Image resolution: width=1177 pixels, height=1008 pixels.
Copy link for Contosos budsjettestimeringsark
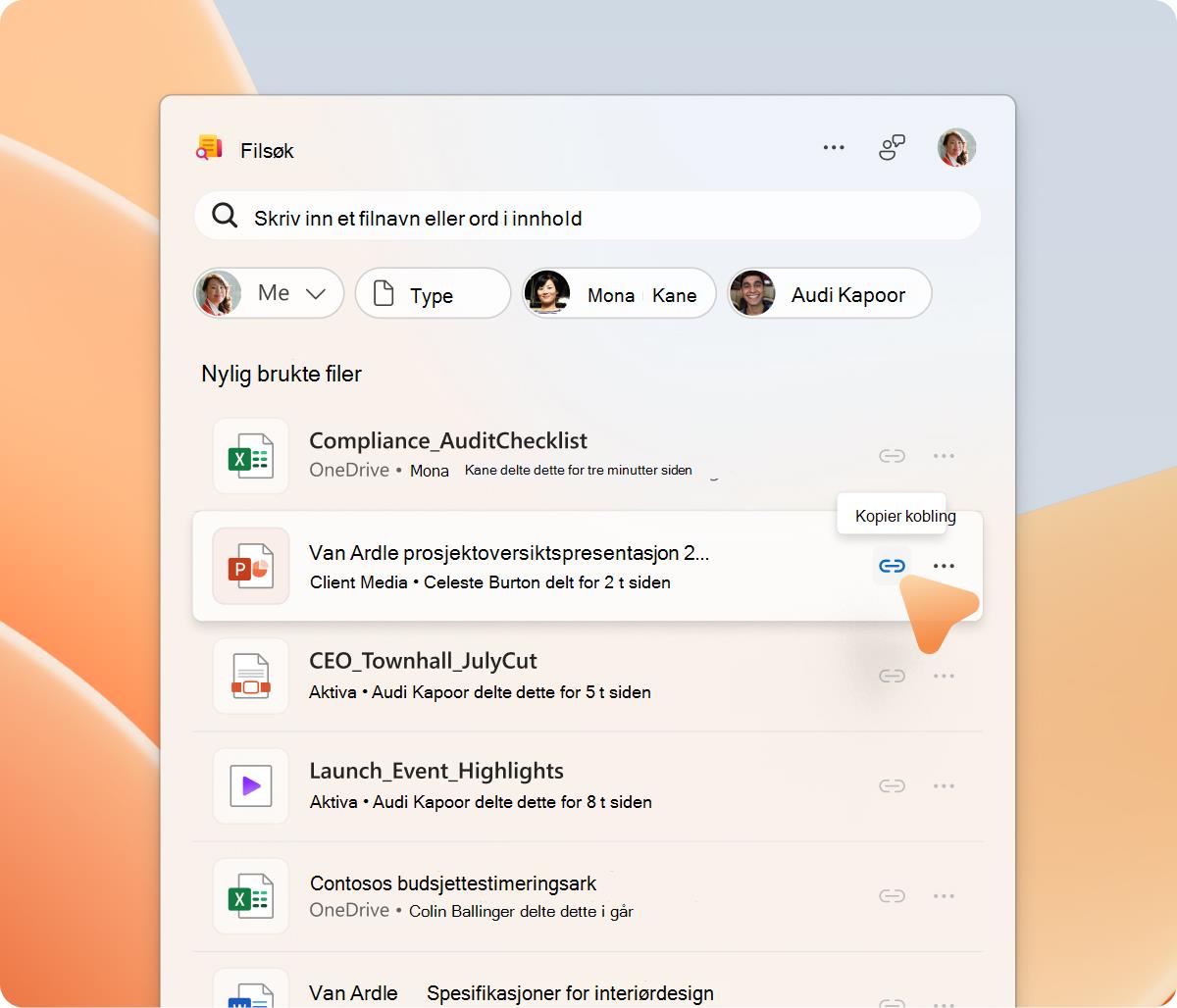click(x=892, y=895)
